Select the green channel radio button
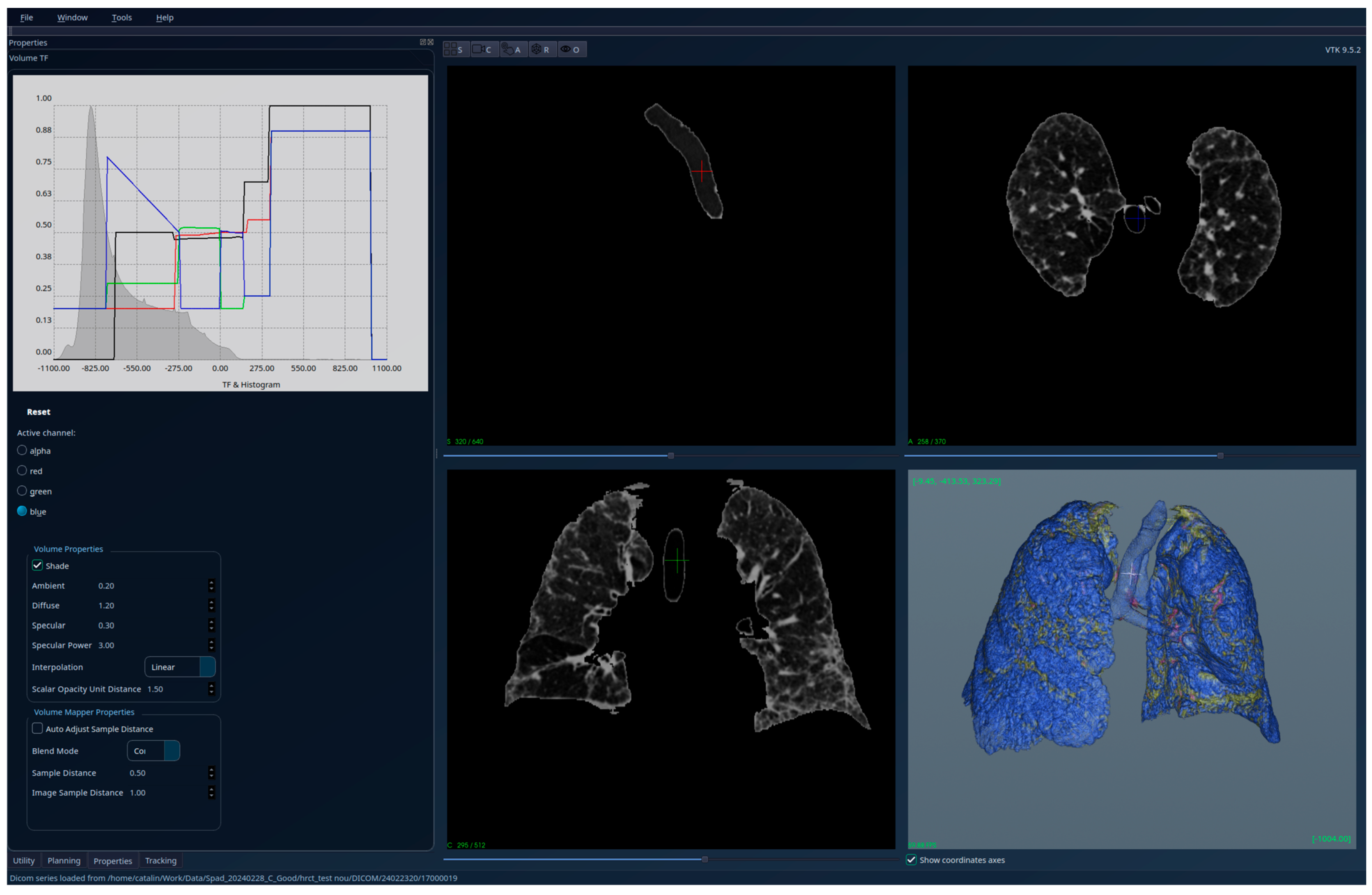Image resolution: width=1372 pixels, height=895 pixels. pos(22,491)
